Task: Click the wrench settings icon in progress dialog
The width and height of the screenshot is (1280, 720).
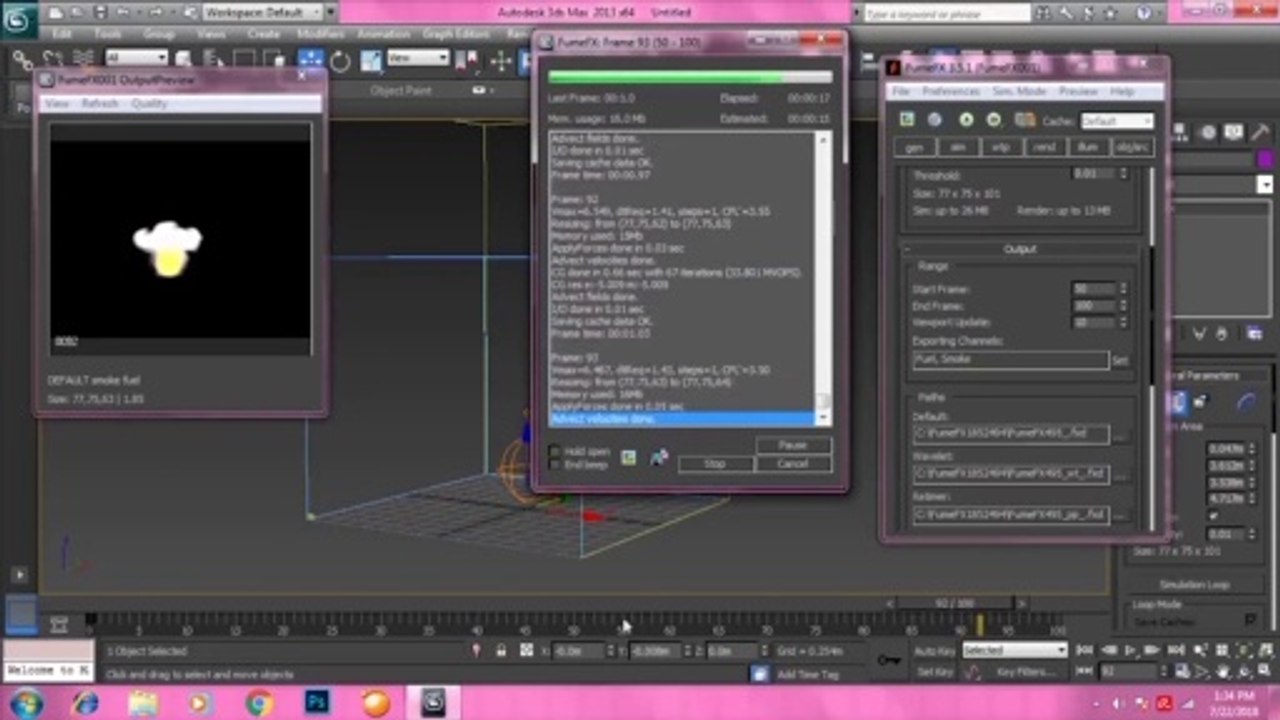Action: tap(658, 458)
